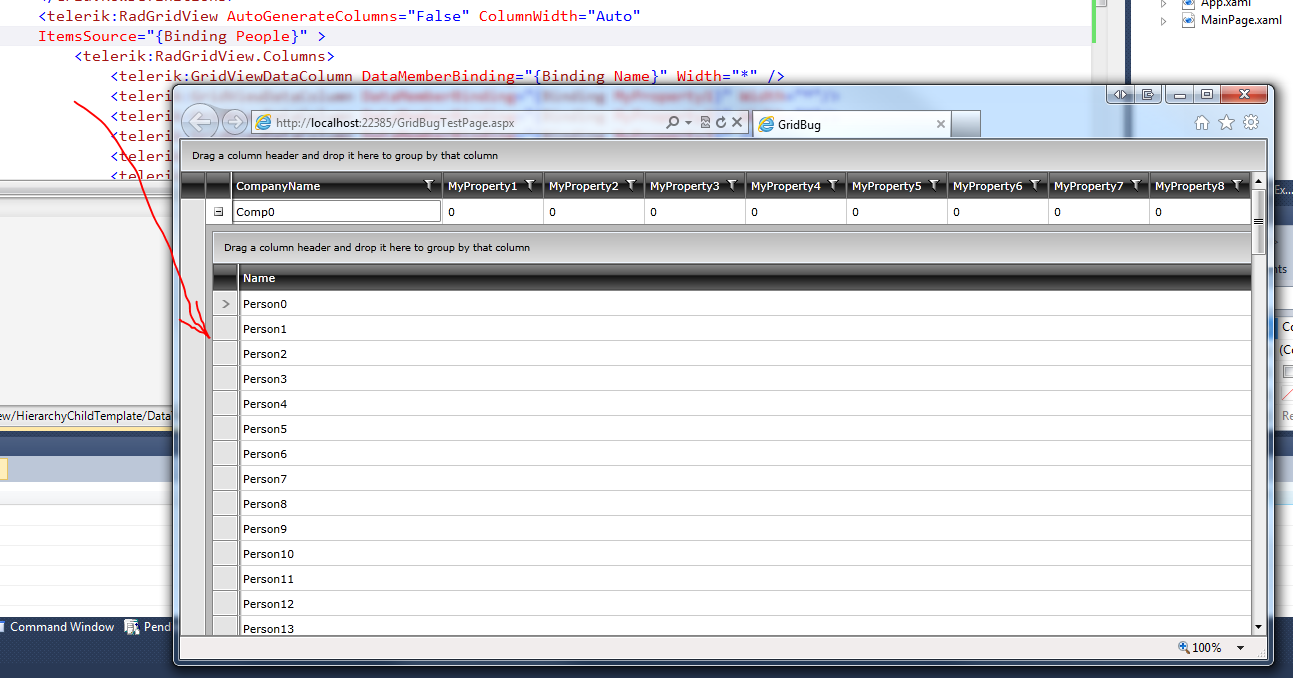Screen dimensions: 1293x678
Task: Refresh the GridBug test page
Action: [x=720, y=123]
